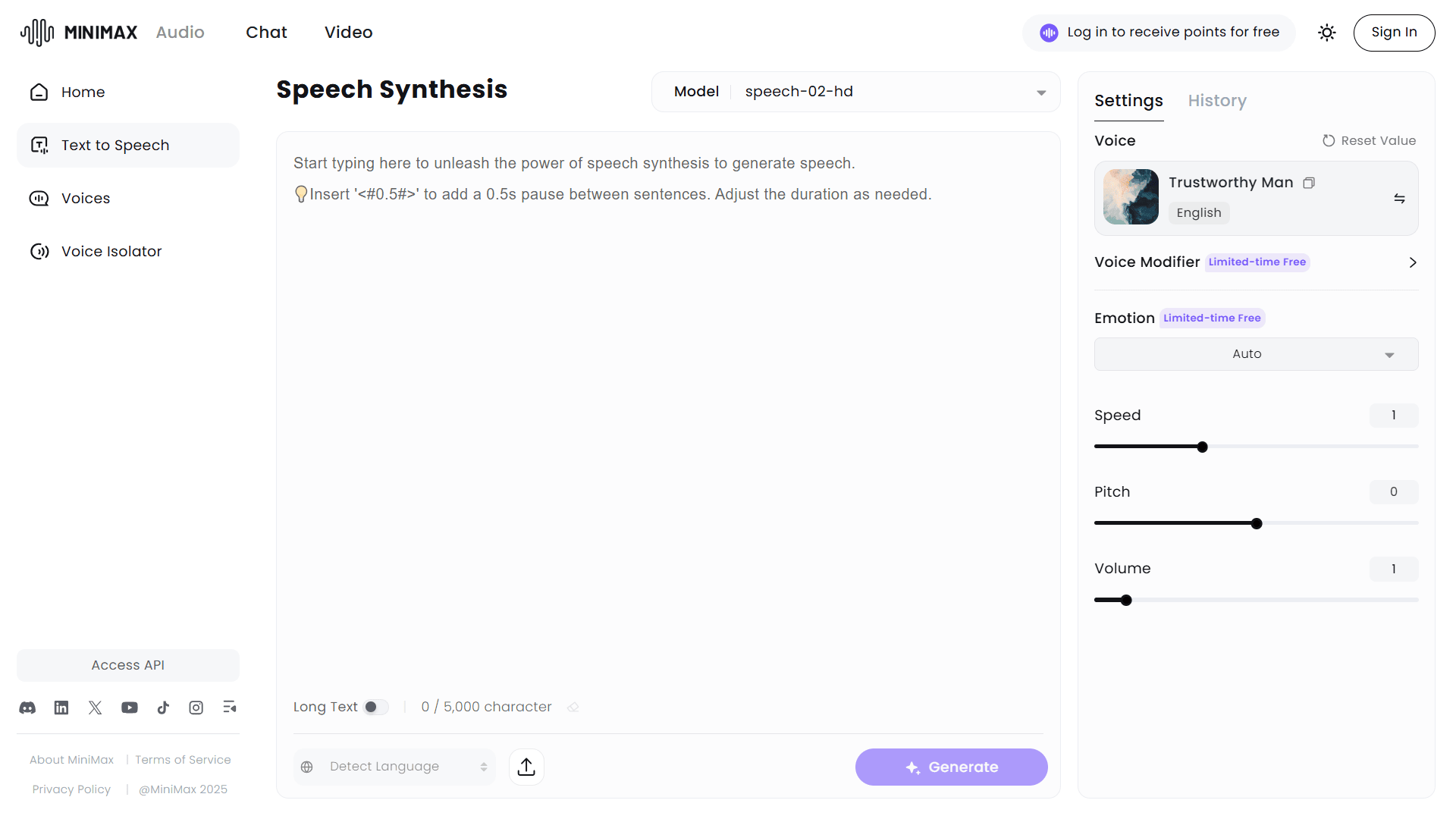Viewport: 1456px width, 819px height.
Task: Expand the Emotion Auto dropdown
Action: 1256,354
